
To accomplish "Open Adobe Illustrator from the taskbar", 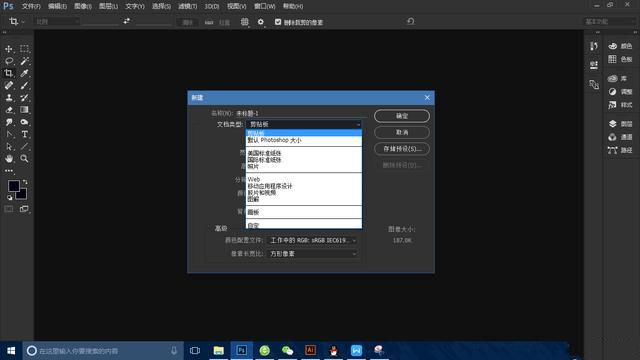I will tap(310, 351).
